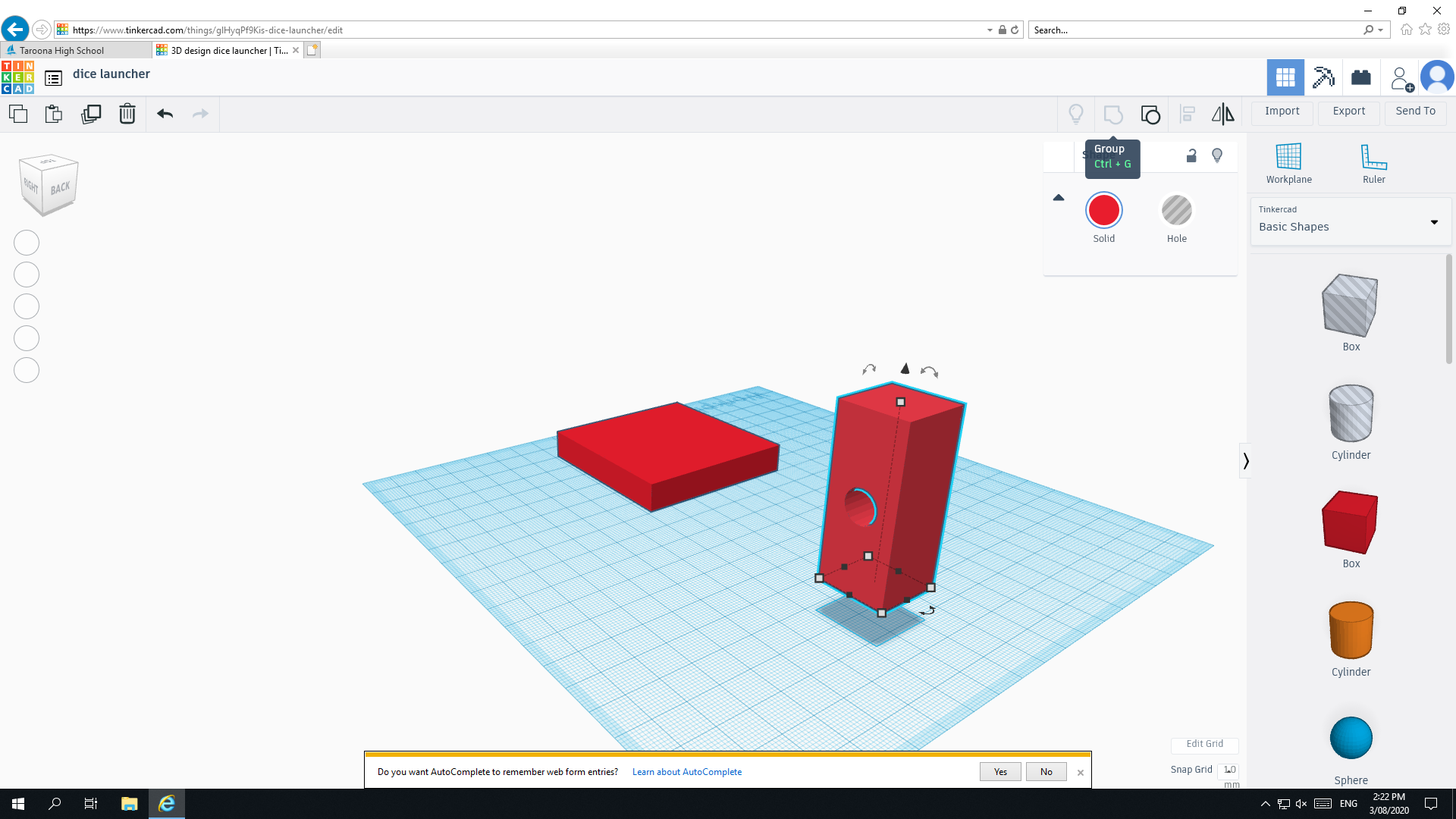The height and width of the screenshot is (819, 1456).
Task: Click the Show All lightbulb icon in toolbar
Action: click(1076, 115)
